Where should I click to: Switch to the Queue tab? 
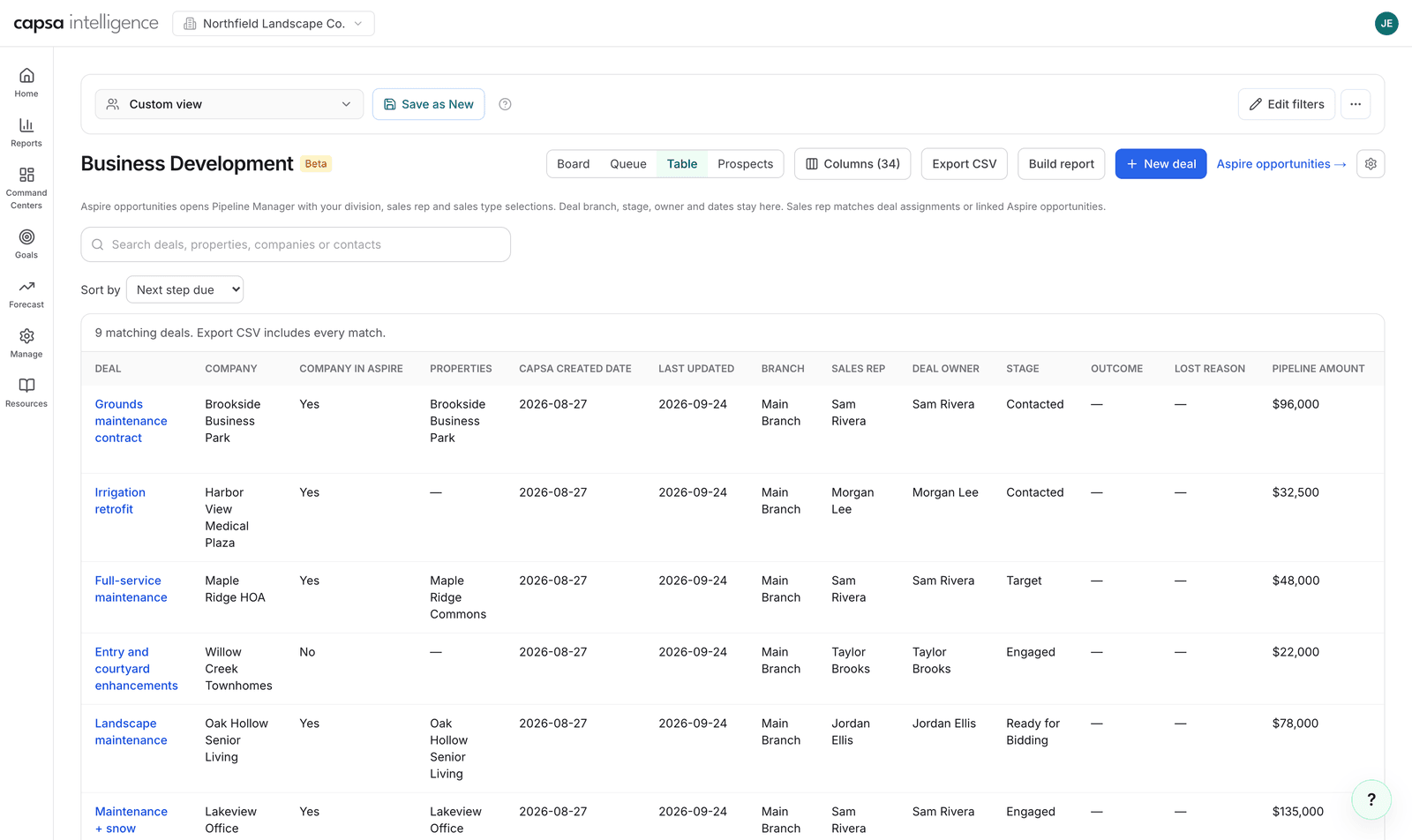[x=628, y=164]
